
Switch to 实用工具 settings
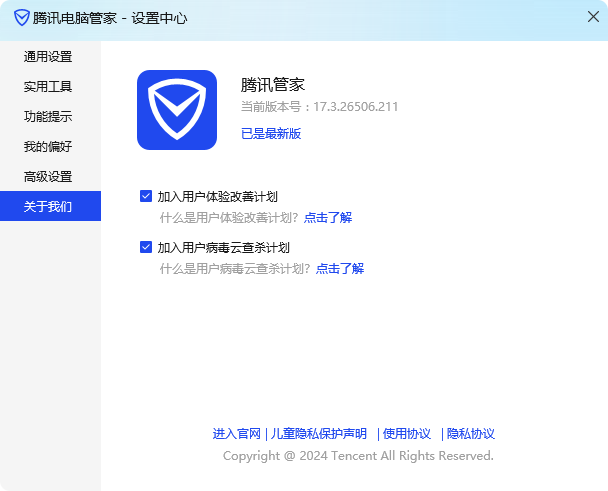[50, 86]
